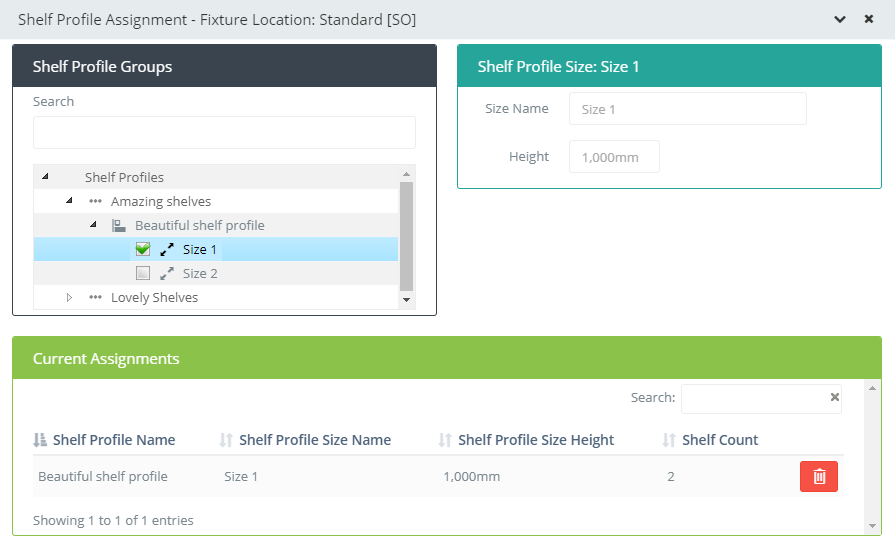The image size is (895, 559).
Task: Collapse the Amazing shelves tree node
Action: pyautogui.click(x=69, y=200)
